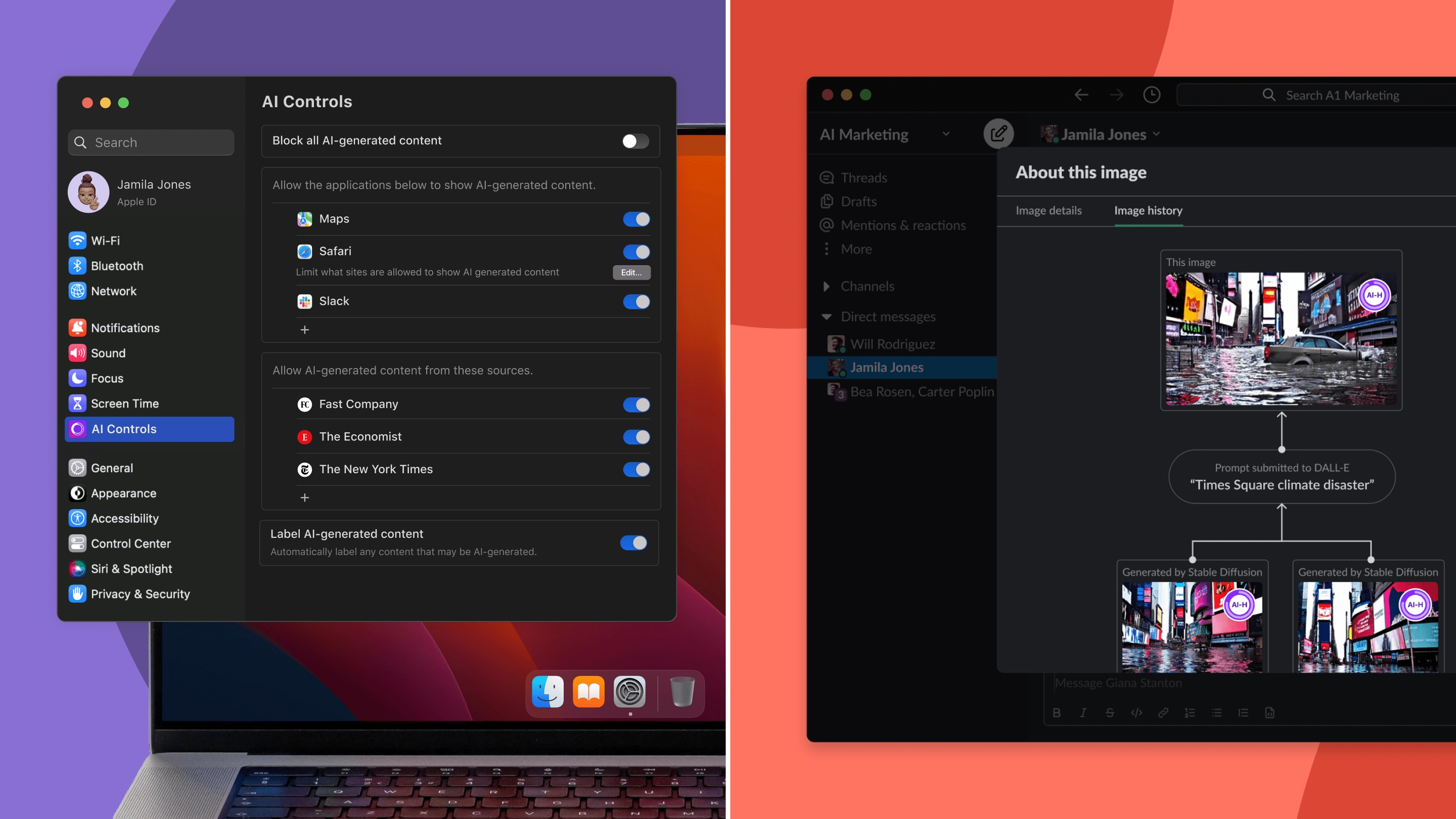
Task: Collapse Direct messages section in Slack
Action: 827,316
